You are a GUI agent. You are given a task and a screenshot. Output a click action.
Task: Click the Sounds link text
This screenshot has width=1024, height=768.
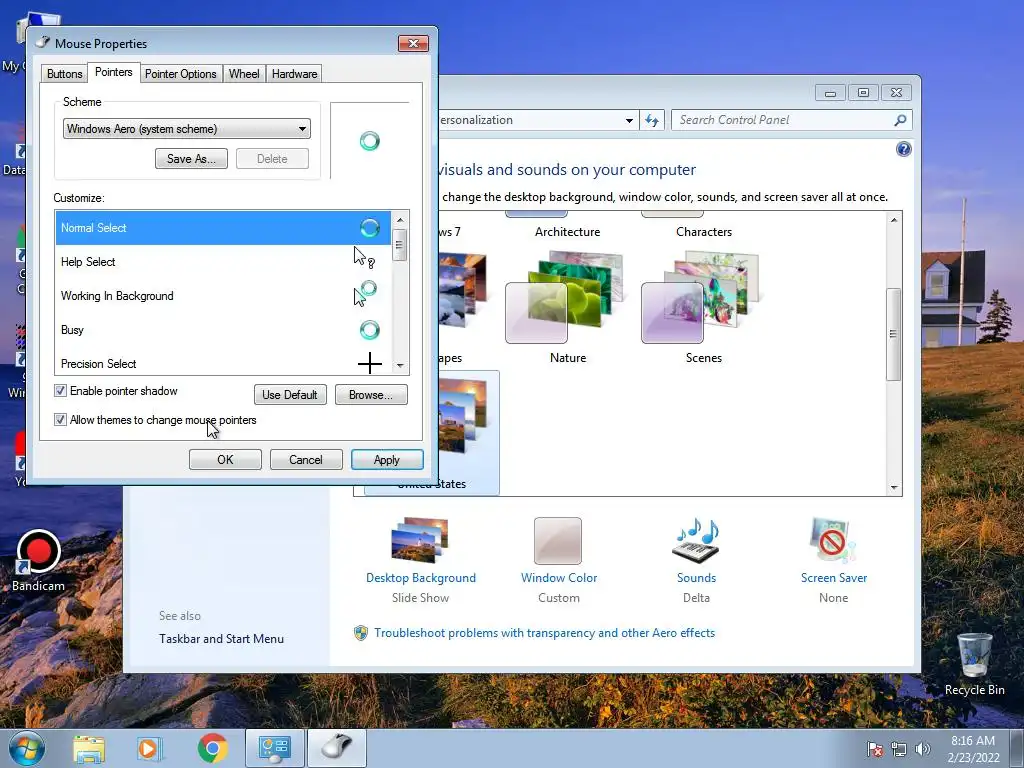point(696,578)
